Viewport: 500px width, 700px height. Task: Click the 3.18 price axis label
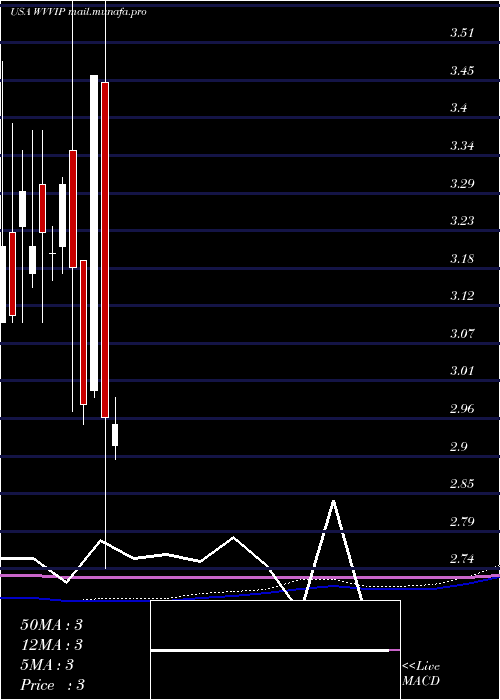(x=462, y=259)
